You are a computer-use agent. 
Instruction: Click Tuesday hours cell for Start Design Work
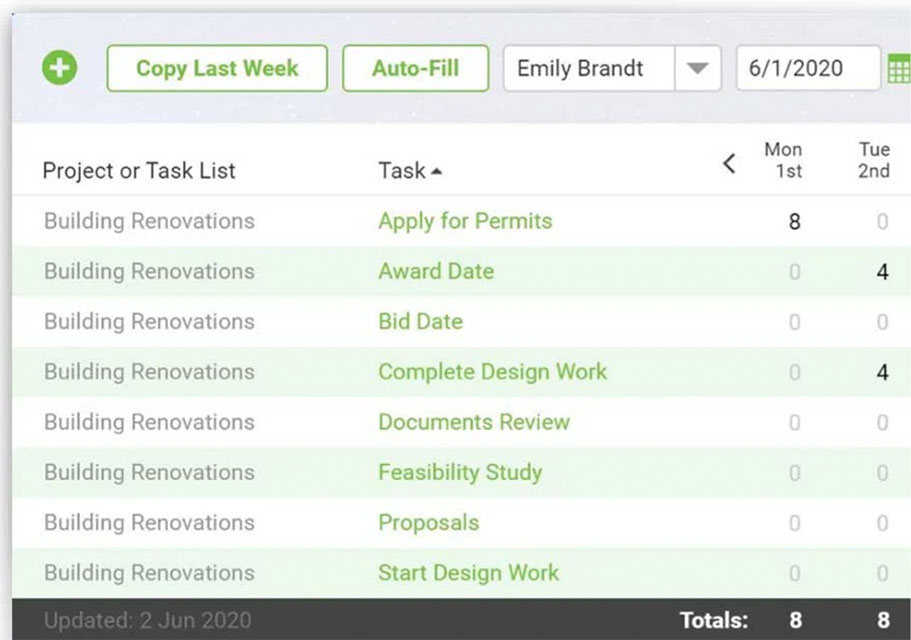[882, 573]
